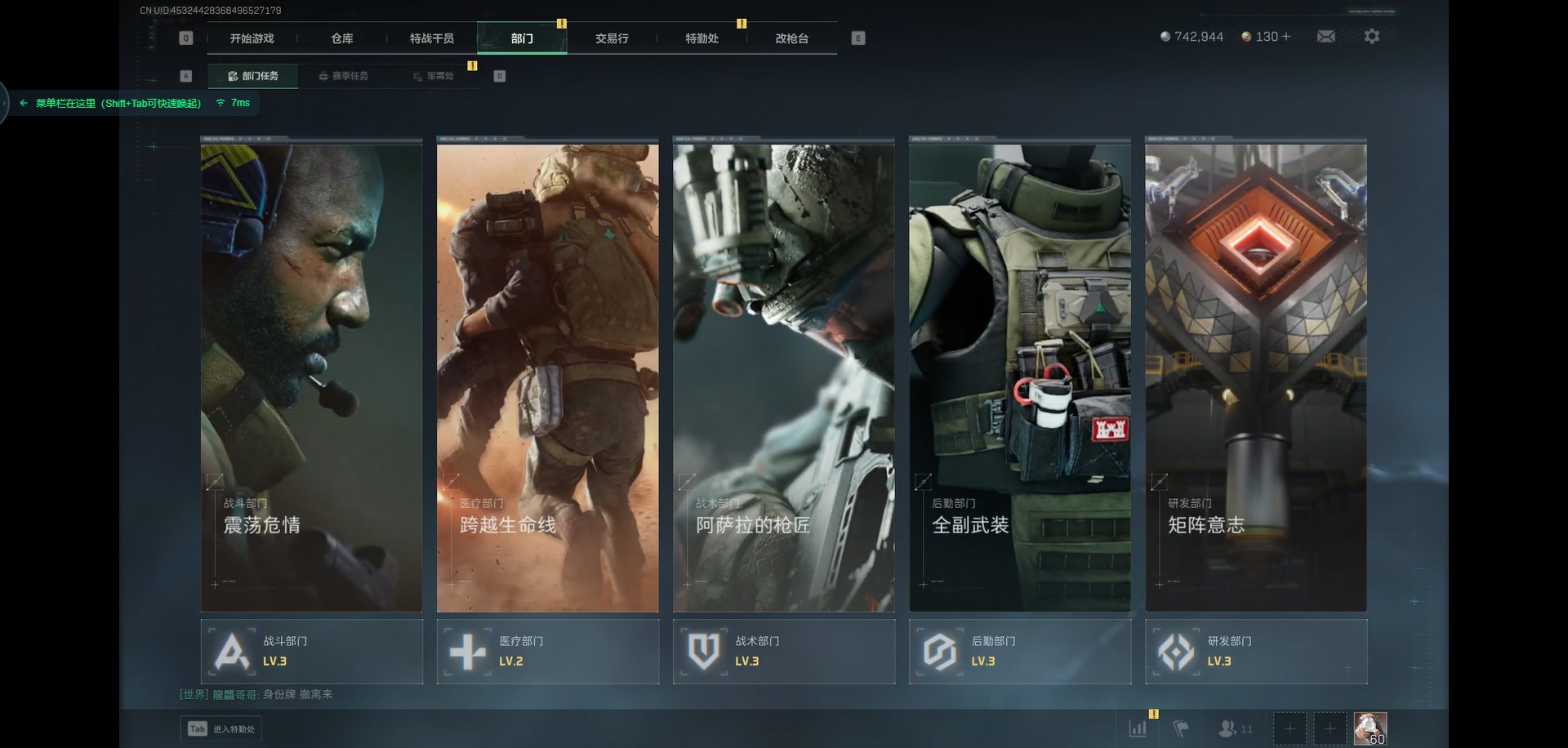Open the 矩阵意志 mission card
The image size is (1568, 748).
[x=1256, y=375]
